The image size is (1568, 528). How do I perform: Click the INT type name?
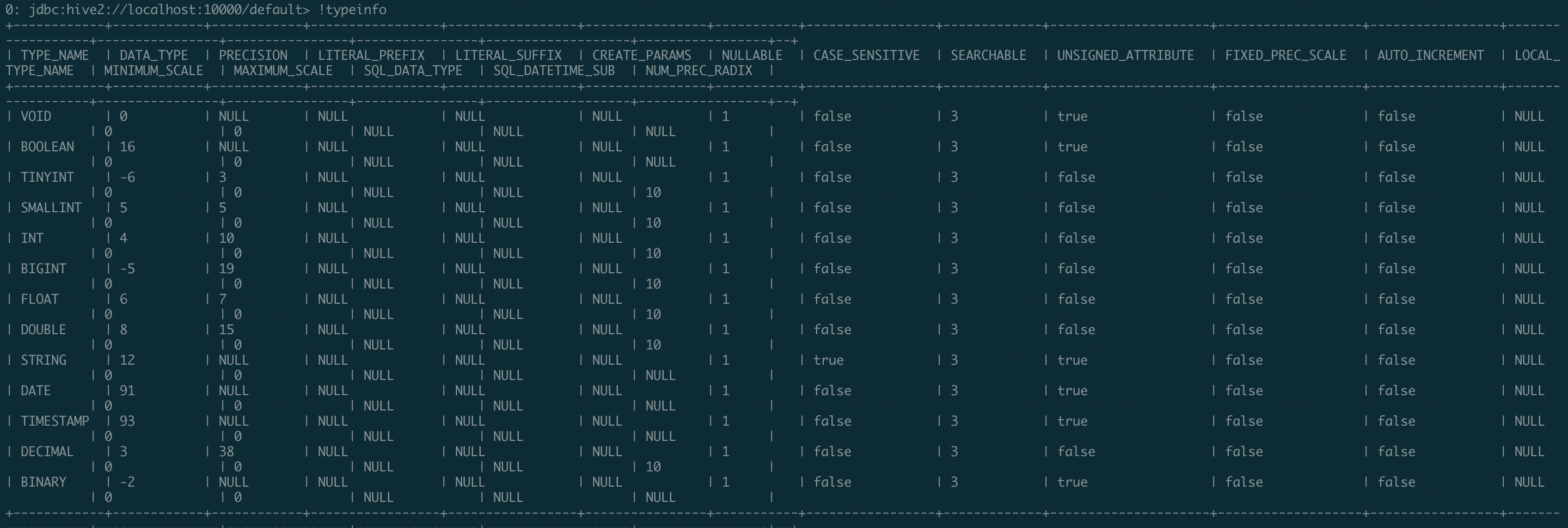click(32, 238)
